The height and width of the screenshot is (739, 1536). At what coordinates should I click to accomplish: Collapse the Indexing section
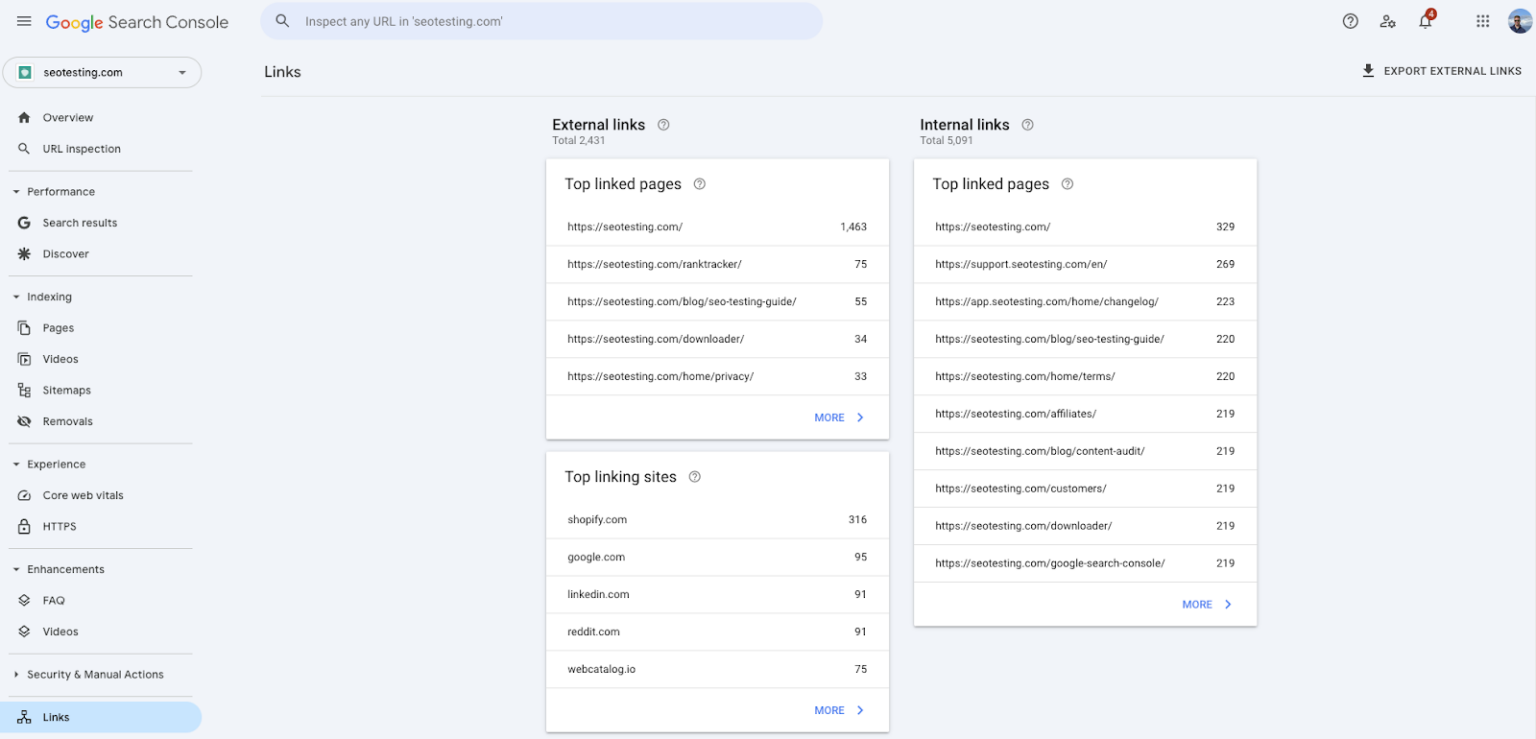(x=15, y=296)
